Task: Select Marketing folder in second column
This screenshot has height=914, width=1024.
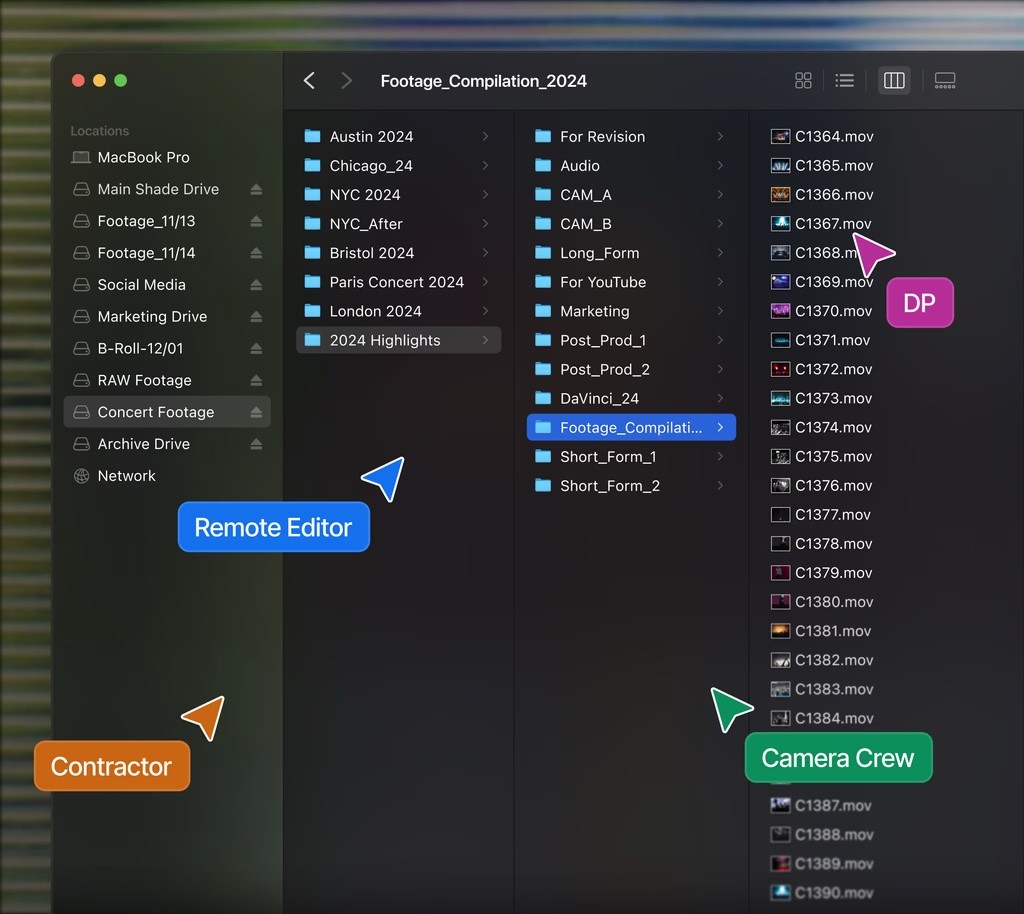Action: (631, 311)
